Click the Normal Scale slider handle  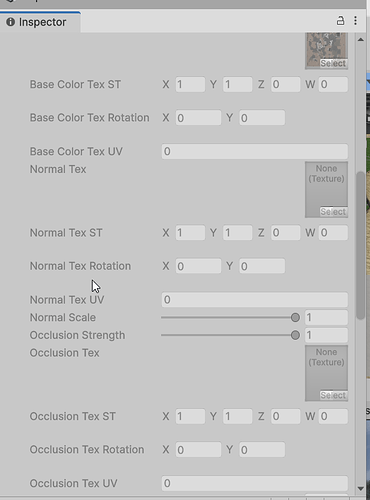[295, 318]
